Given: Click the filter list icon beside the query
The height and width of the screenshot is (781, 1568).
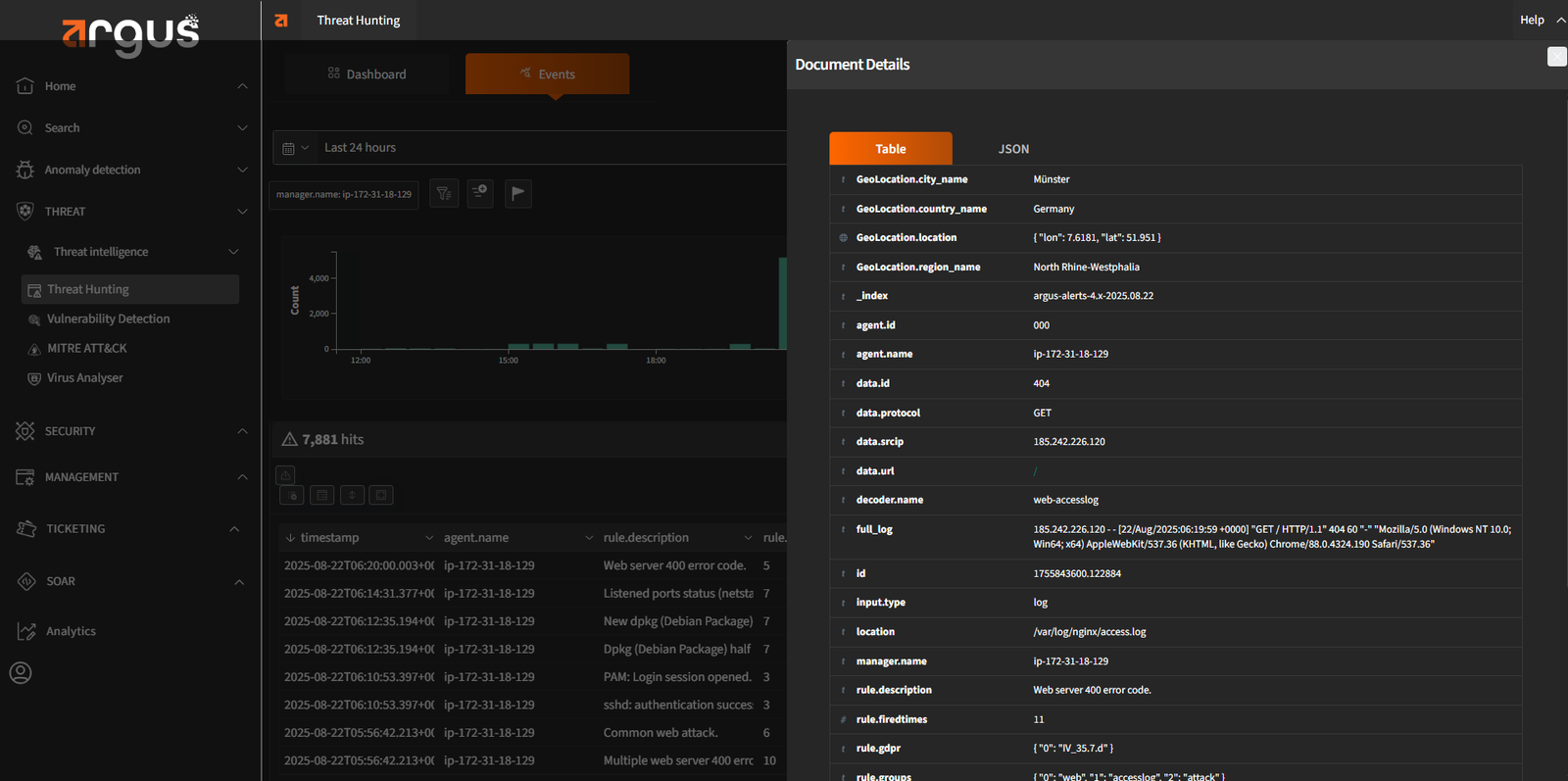Looking at the screenshot, I should [444, 193].
